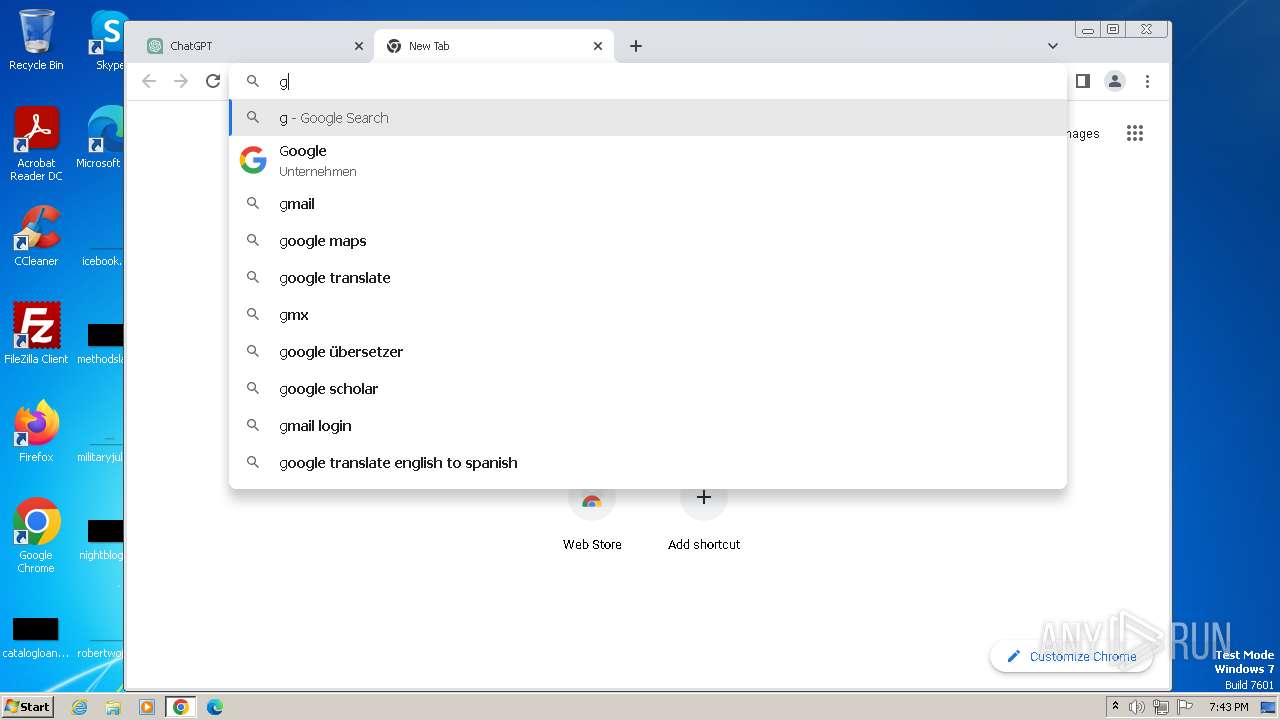Image resolution: width=1280 pixels, height=720 pixels.
Task: Choose the 'gmx' suggestion
Action: (648, 315)
